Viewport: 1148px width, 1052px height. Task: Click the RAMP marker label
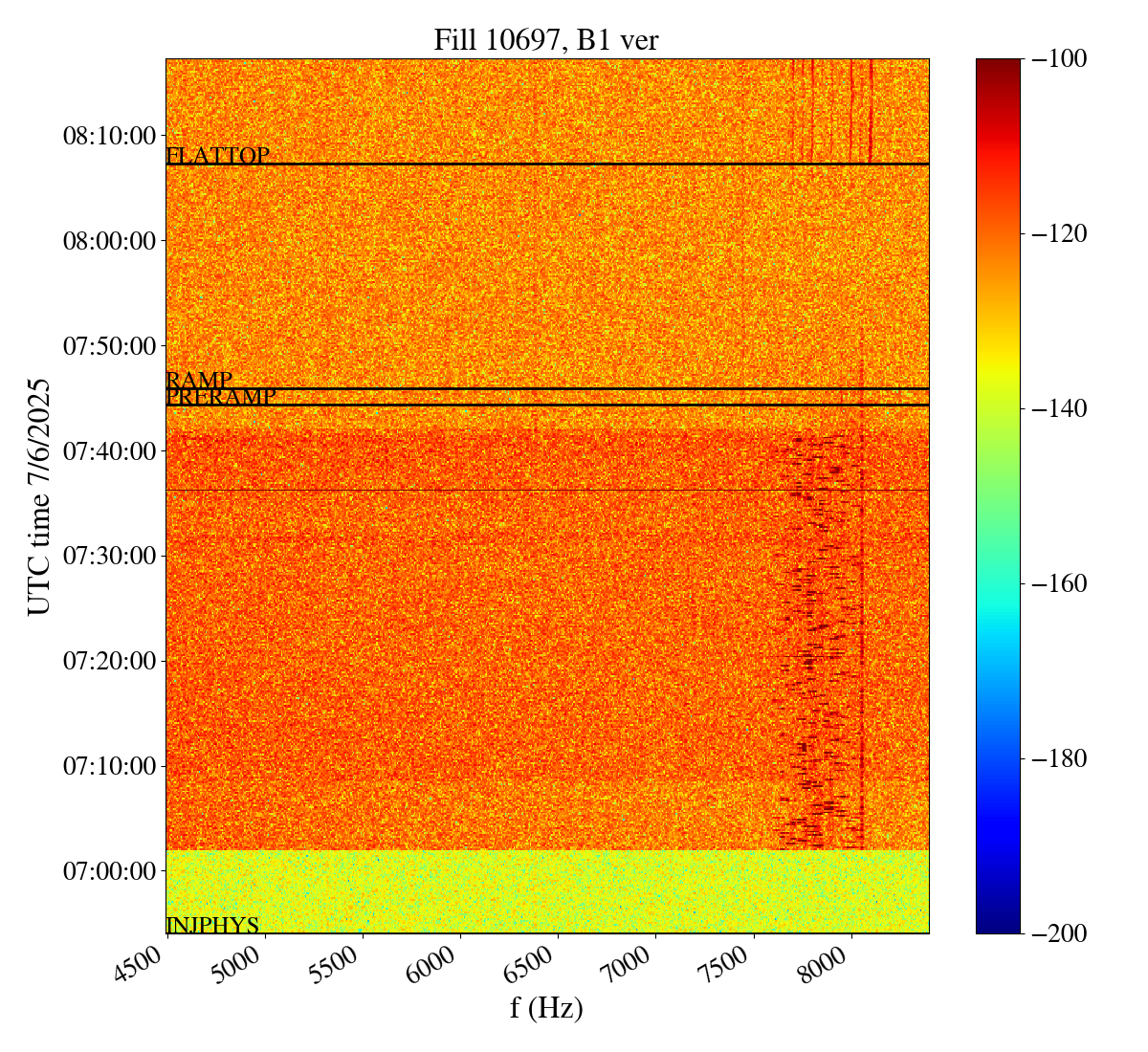(199, 380)
